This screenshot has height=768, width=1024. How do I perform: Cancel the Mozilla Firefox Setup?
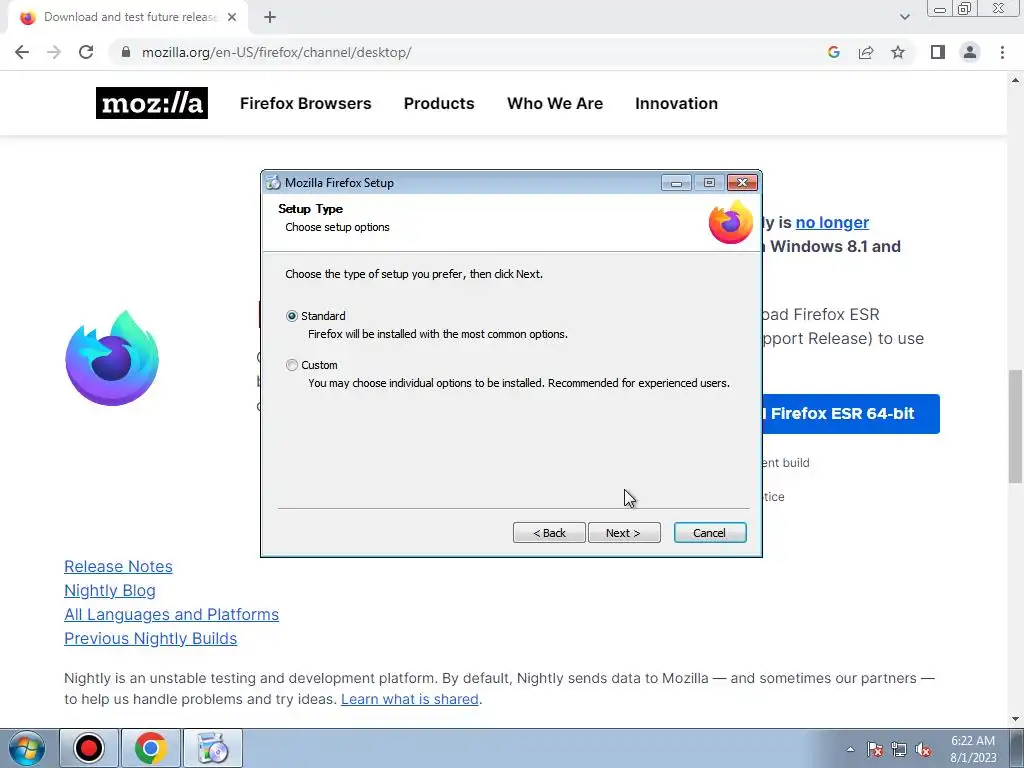pyautogui.click(x=710, y=533)
